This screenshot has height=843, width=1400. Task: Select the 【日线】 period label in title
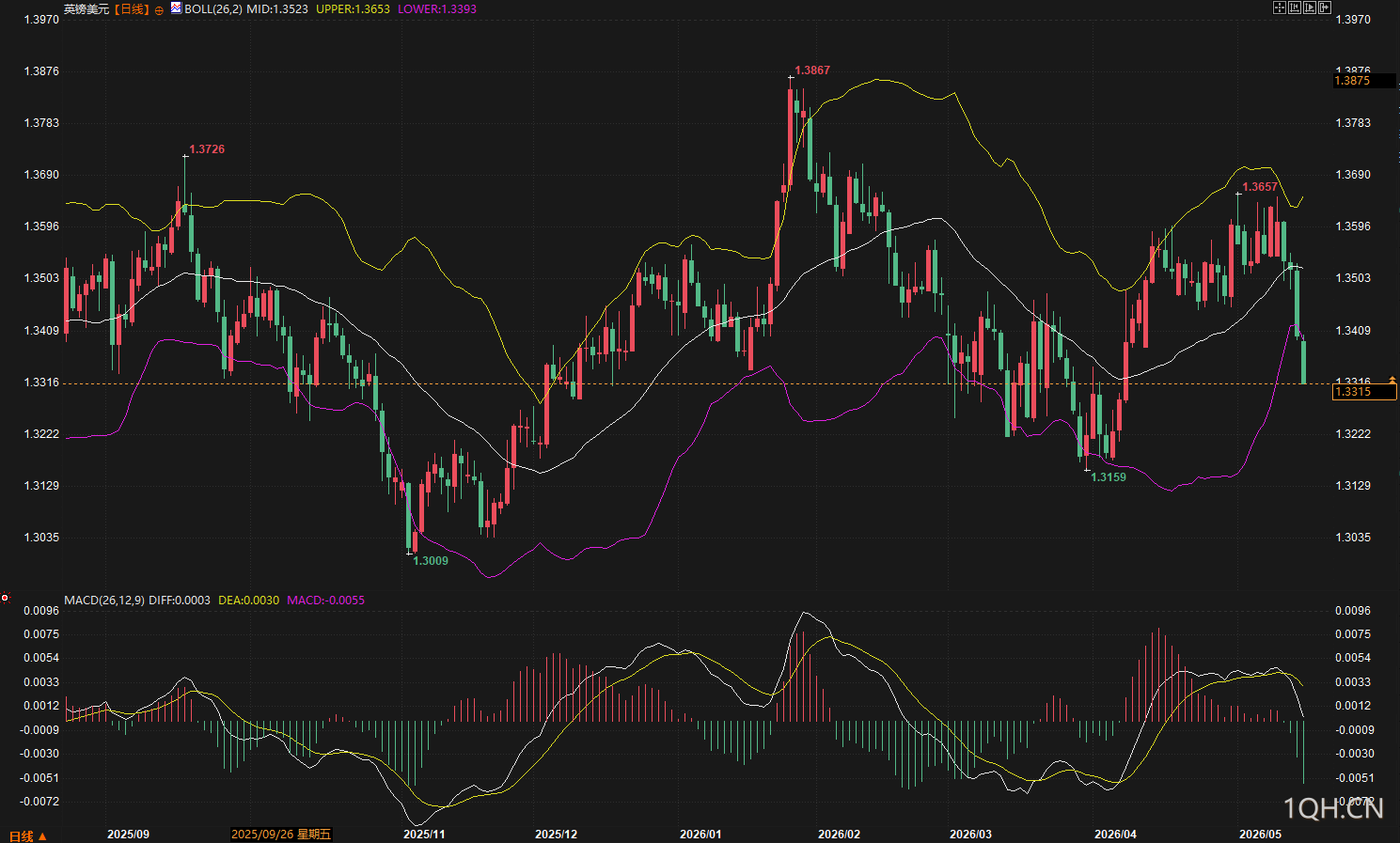click(x=131, y=9)
